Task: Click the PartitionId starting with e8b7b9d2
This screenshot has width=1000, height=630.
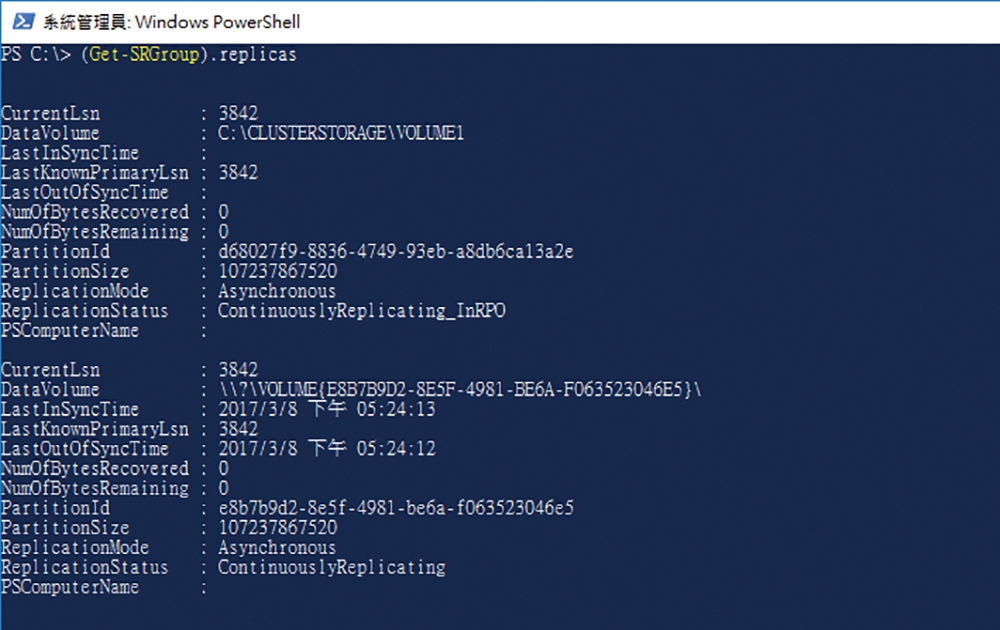Action: (396, 508)
